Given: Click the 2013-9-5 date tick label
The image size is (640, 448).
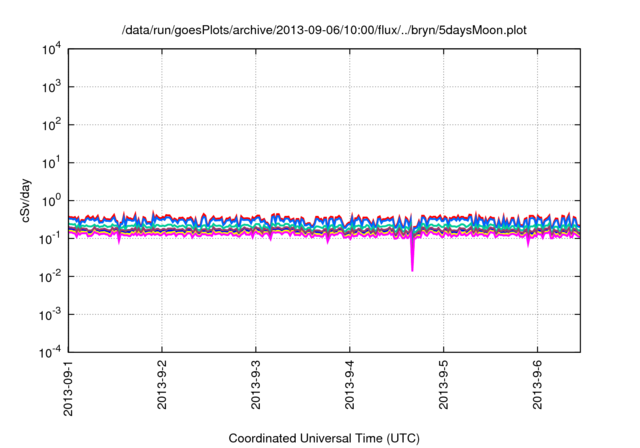Looking at the screenshot, I should click(444, 385).
